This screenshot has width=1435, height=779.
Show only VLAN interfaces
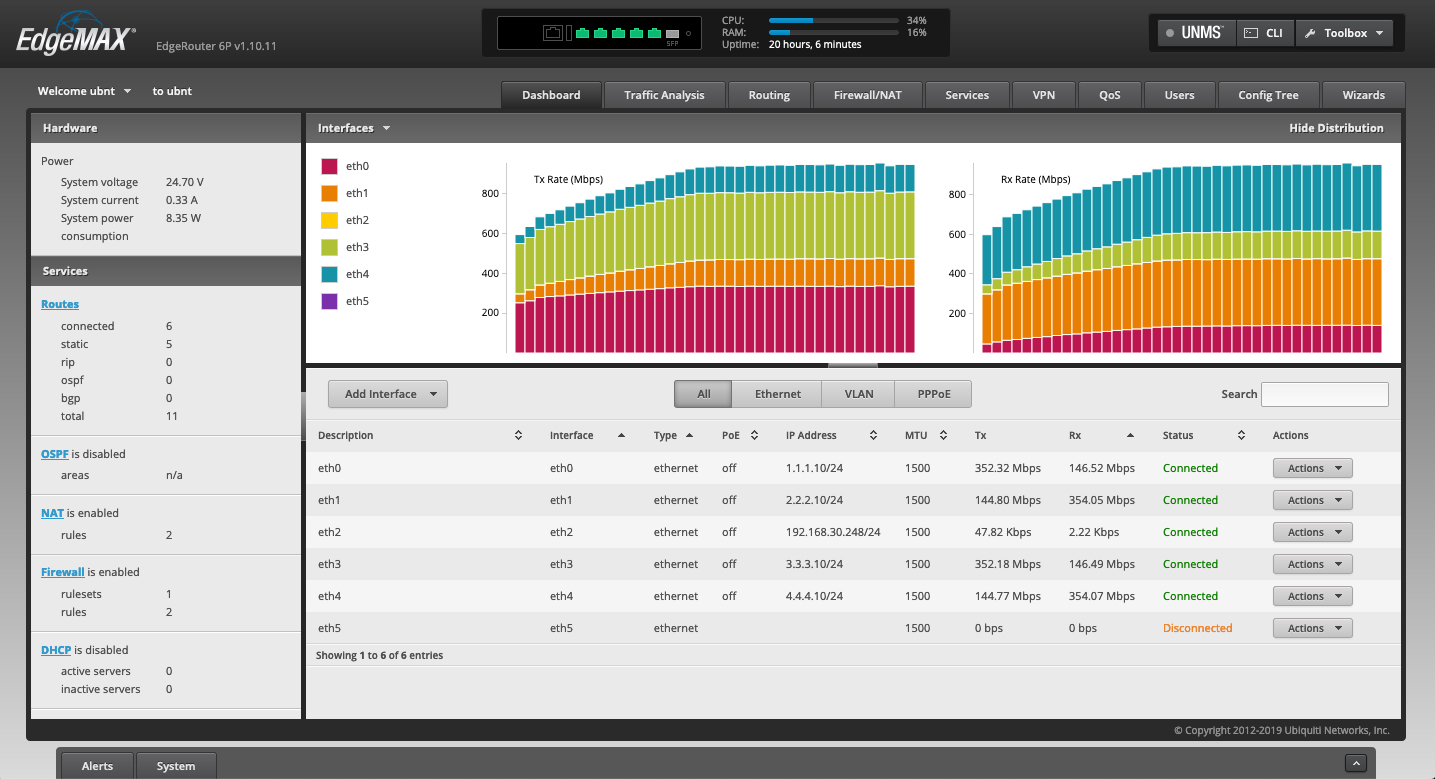pos(858,394)
